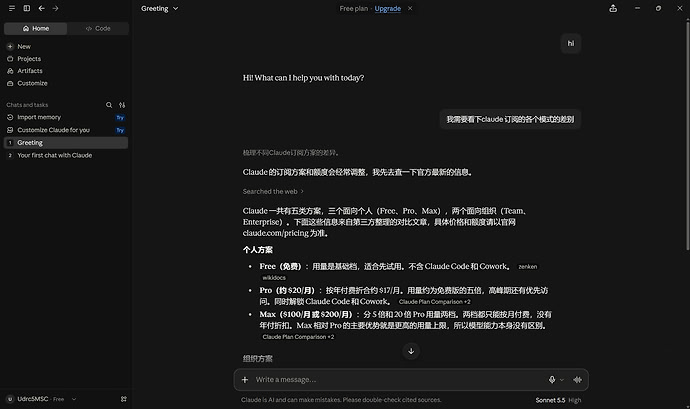Open Customize in the sidebar
This screenshot has width=690, height=409.
coord(66,83)
